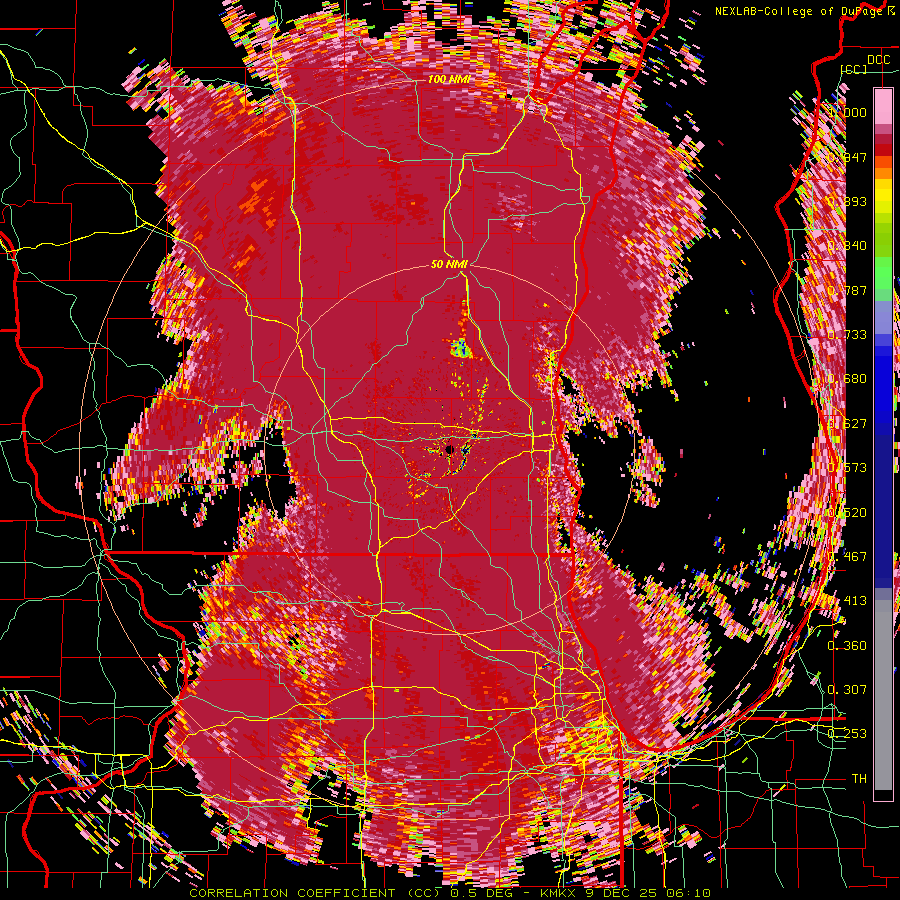
Task: Click the '0.733' legend value
Action: pos(847,334)
